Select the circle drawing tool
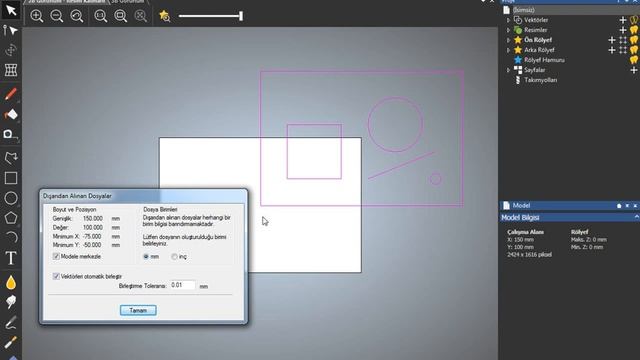The width and height of the screenshot is (640, 360). (x=11, y=198)
